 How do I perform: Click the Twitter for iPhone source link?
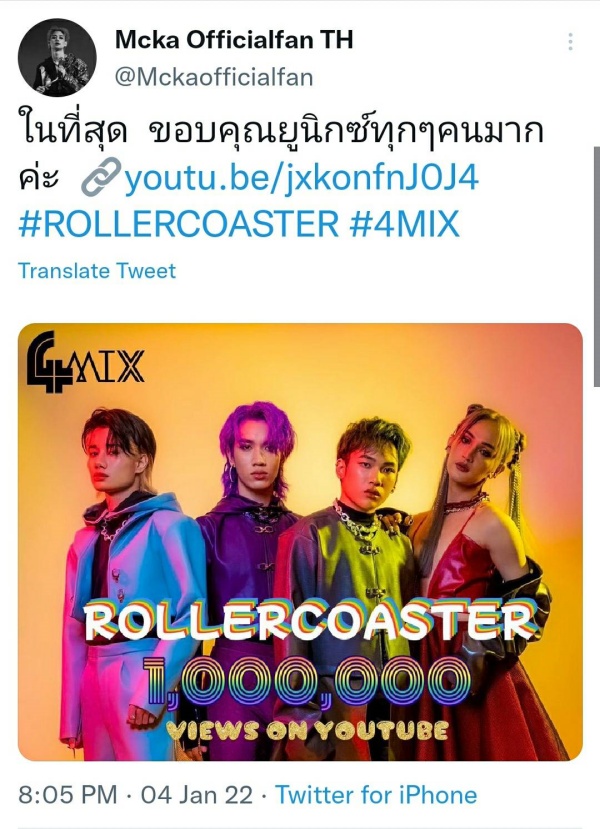(x=376, y=795)
